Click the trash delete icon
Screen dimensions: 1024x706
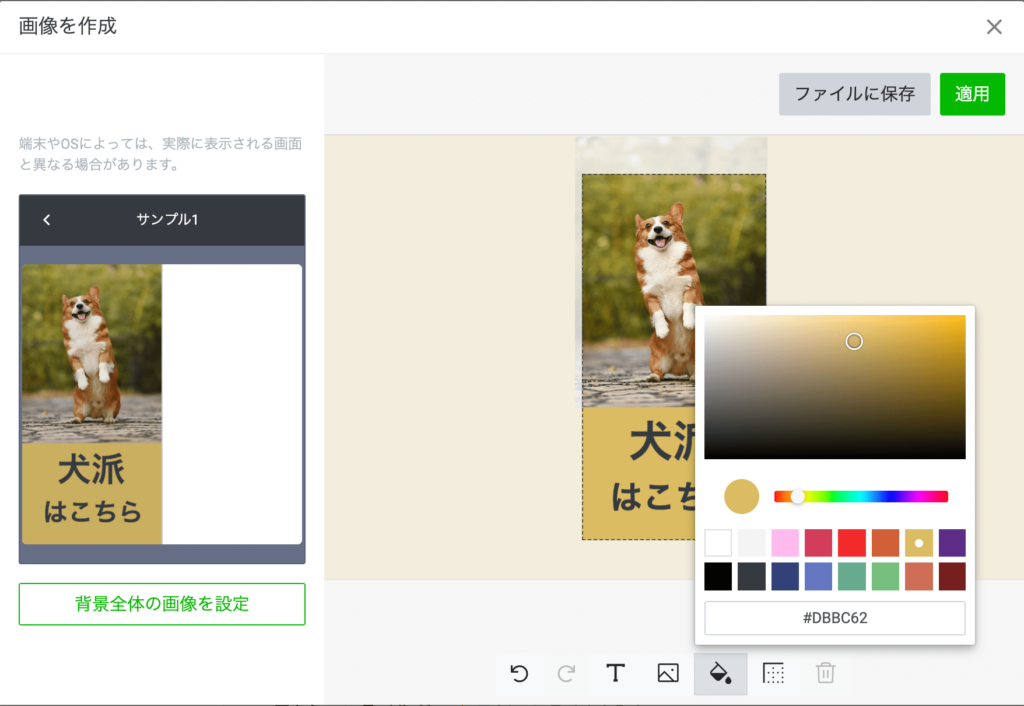click(825, 673)
